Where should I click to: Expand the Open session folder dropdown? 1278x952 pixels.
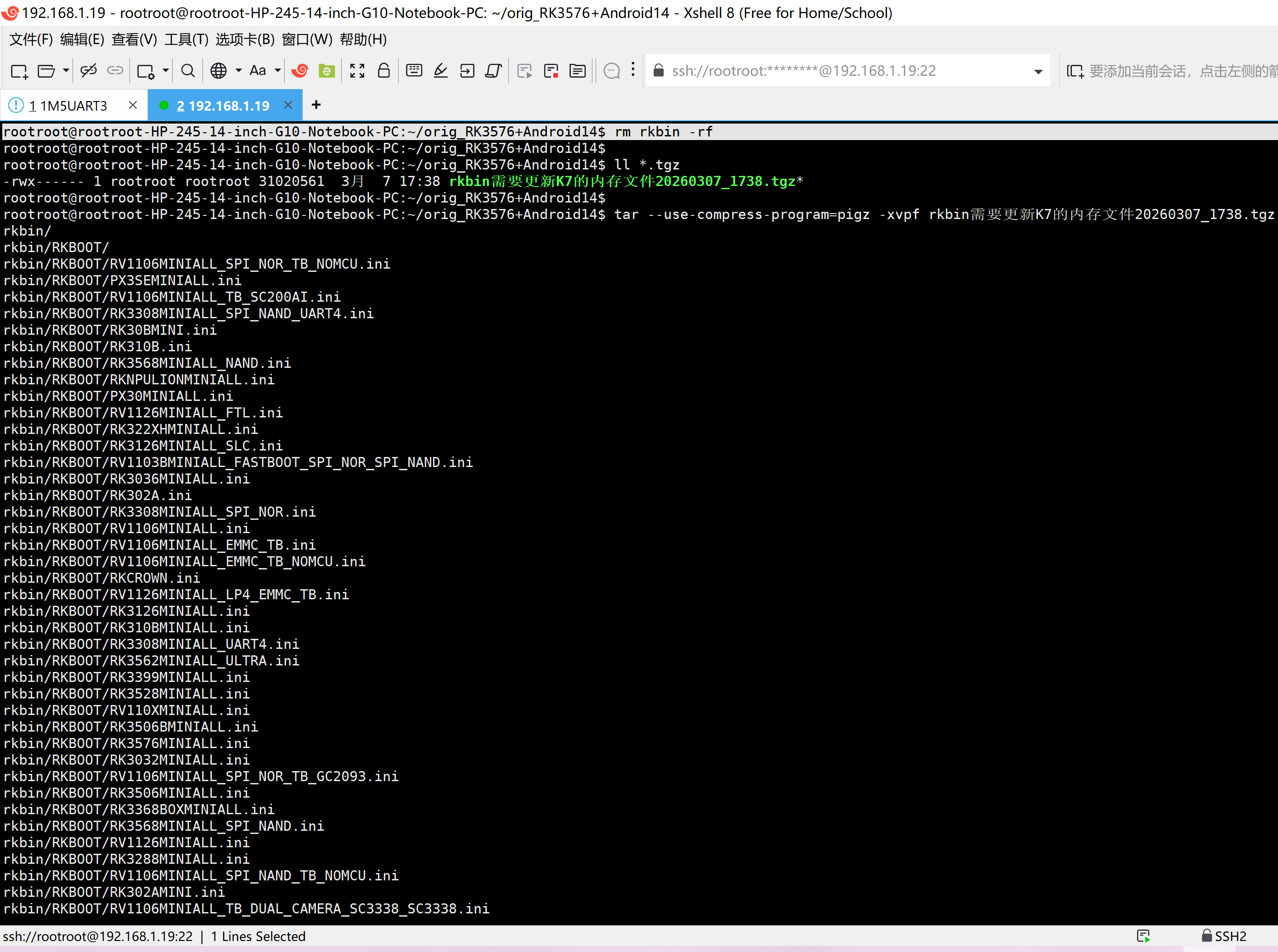click(66, 71)
